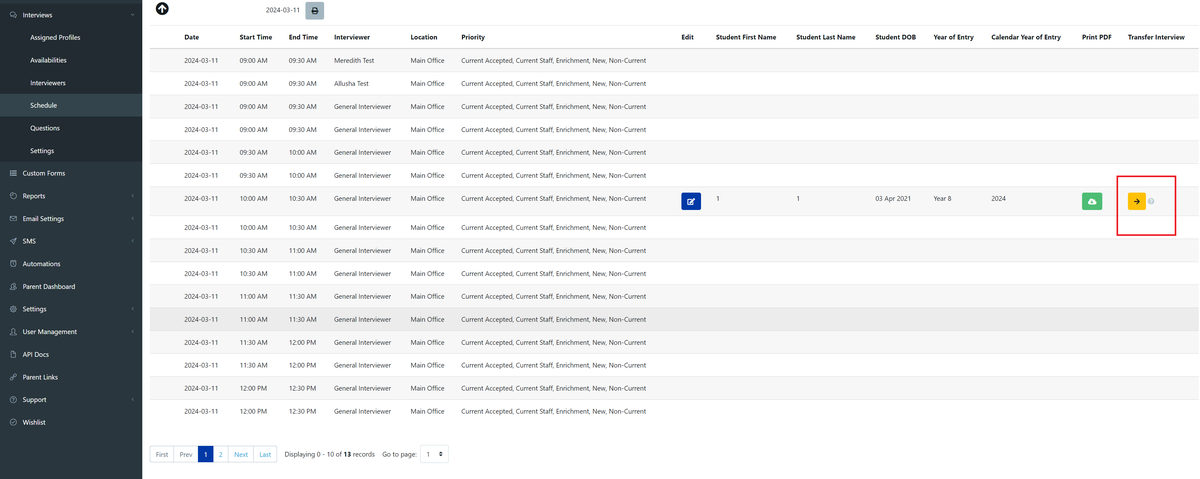The width and height of the screenshot is (1200, 479).
Task: Open Assigned Profiles in sidebar
Action: [x=55, y=38]
